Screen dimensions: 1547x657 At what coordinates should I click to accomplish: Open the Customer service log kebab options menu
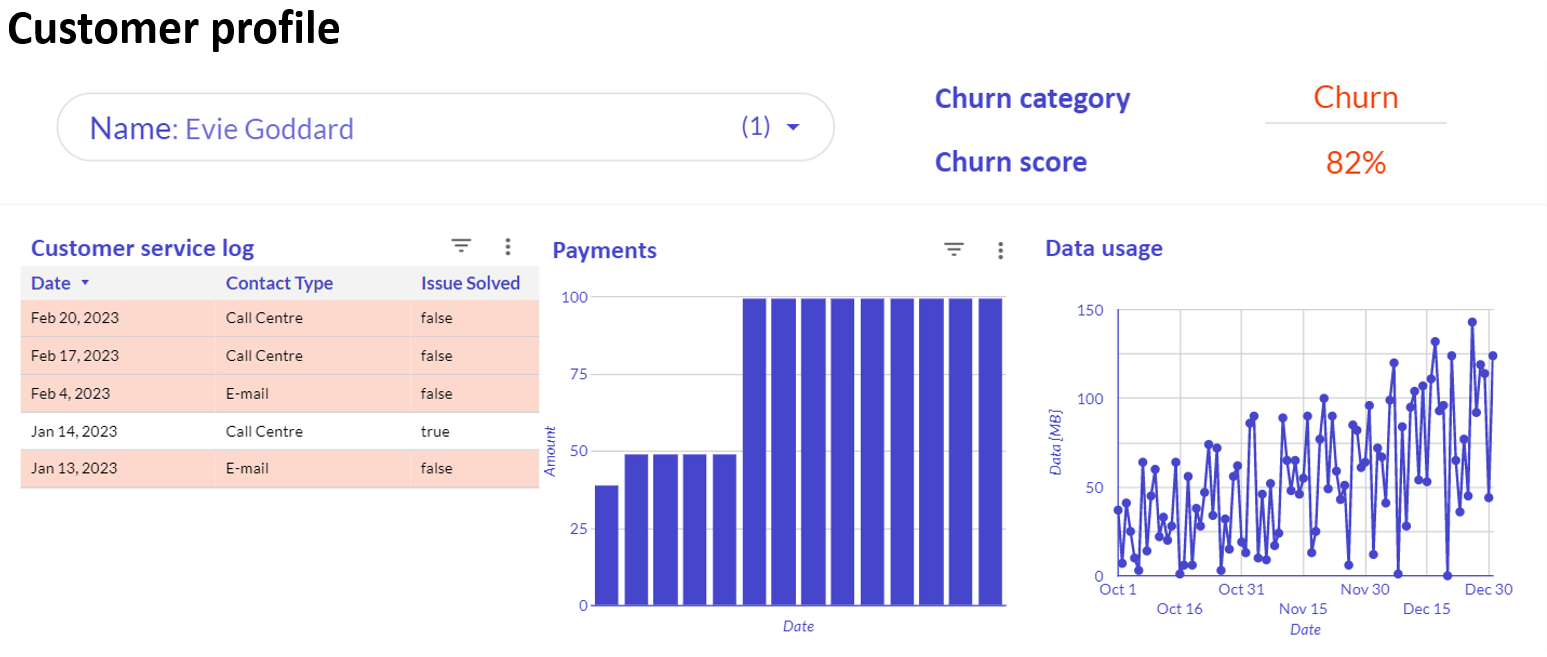point(508,245)
